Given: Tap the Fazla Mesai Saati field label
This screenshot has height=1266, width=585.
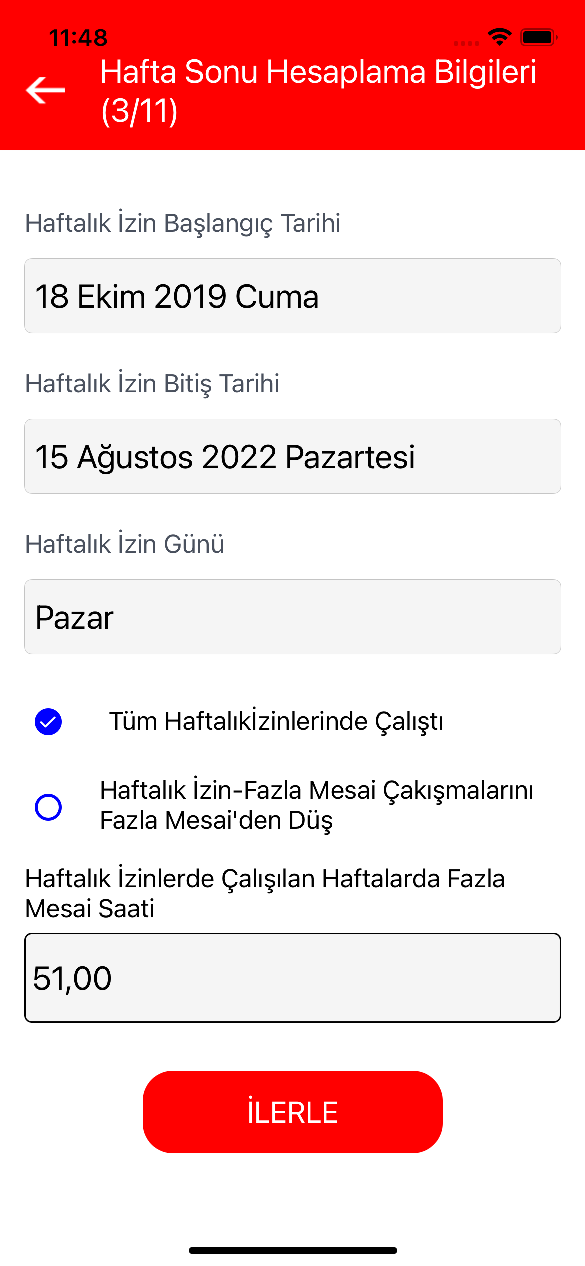Looking at the screenshot, I should (x=265, y=894).
